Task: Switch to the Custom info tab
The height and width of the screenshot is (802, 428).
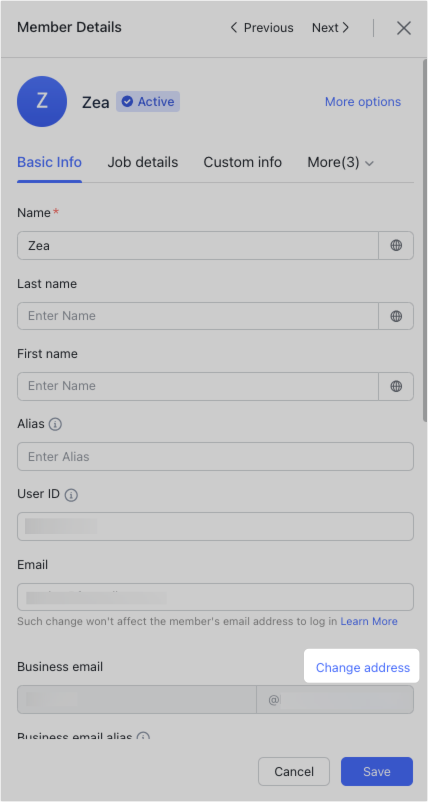Action: (242, 163)
